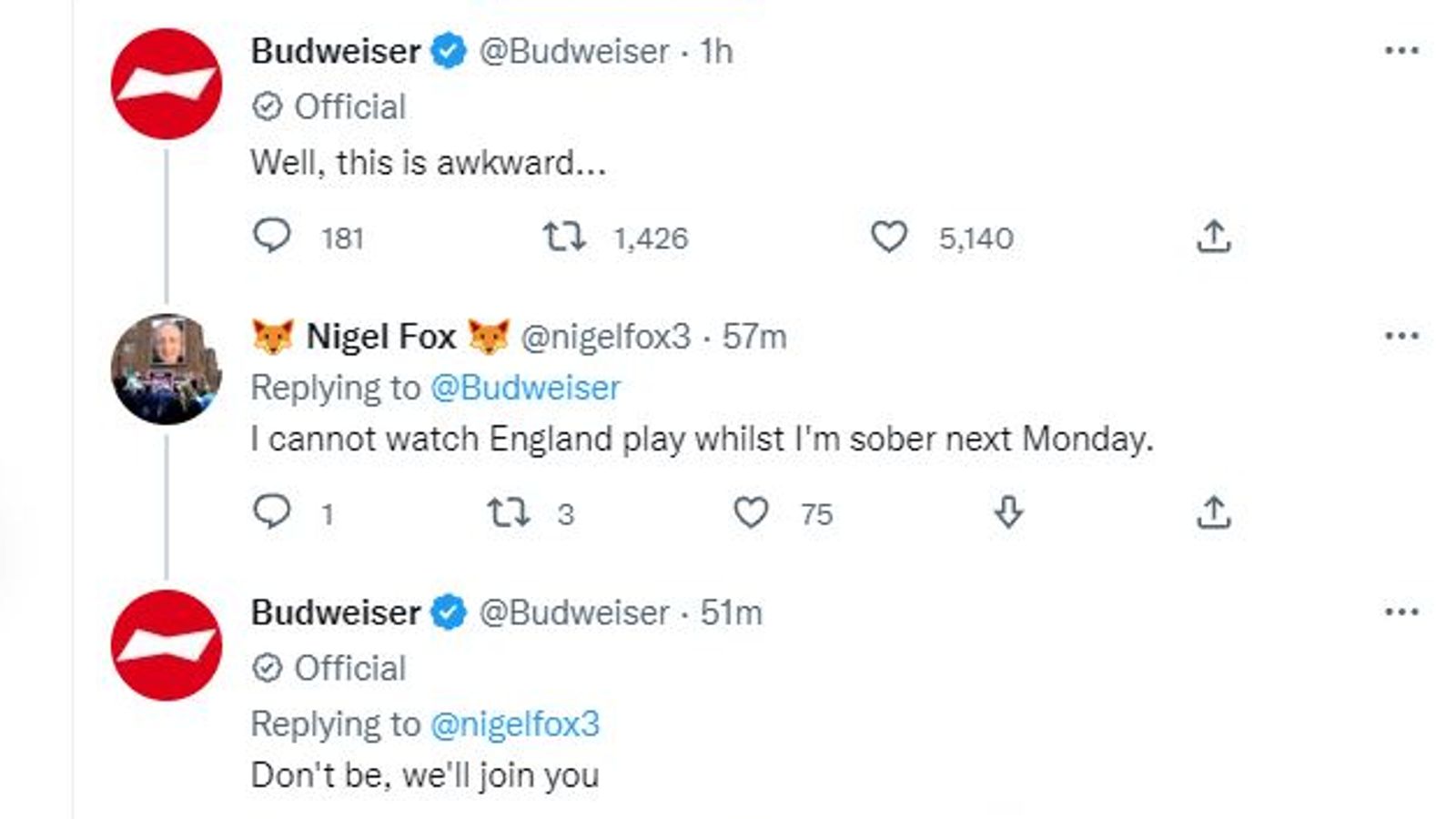Retweet Nigel Fox's tweet about England
Screen dimensions: 1456x819
click(508, 512)
